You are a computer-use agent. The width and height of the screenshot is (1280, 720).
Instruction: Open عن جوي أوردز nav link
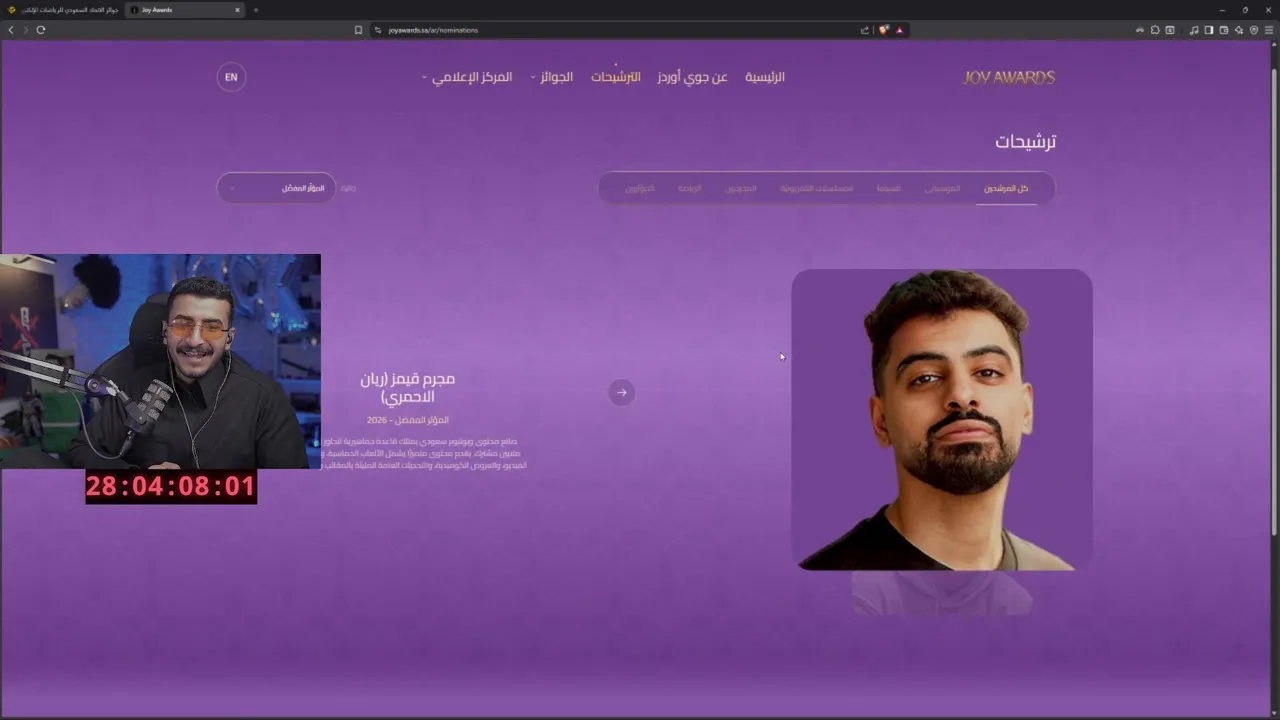(692, 77)
